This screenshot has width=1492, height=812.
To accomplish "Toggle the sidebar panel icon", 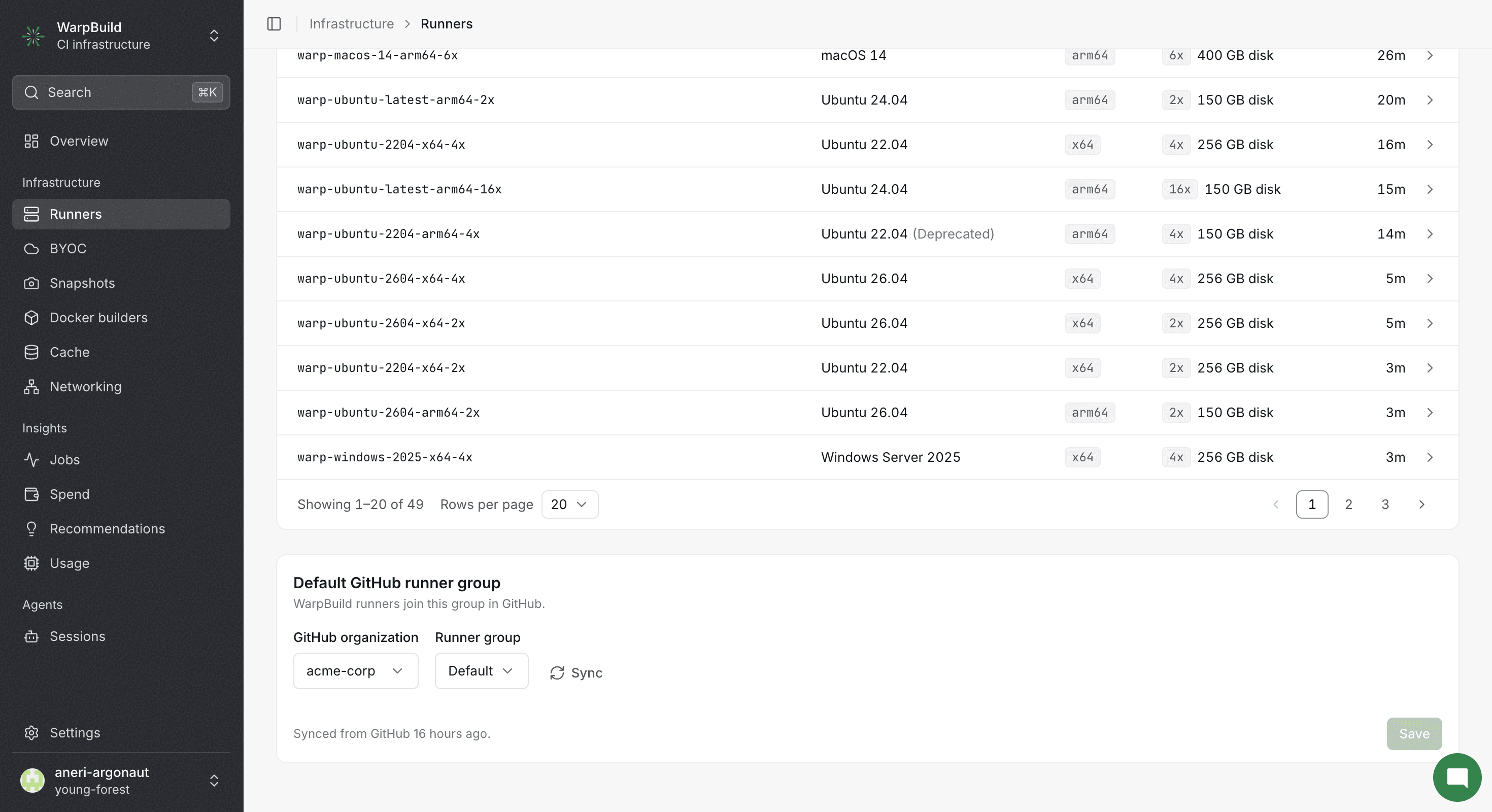I will coord(274,24).
